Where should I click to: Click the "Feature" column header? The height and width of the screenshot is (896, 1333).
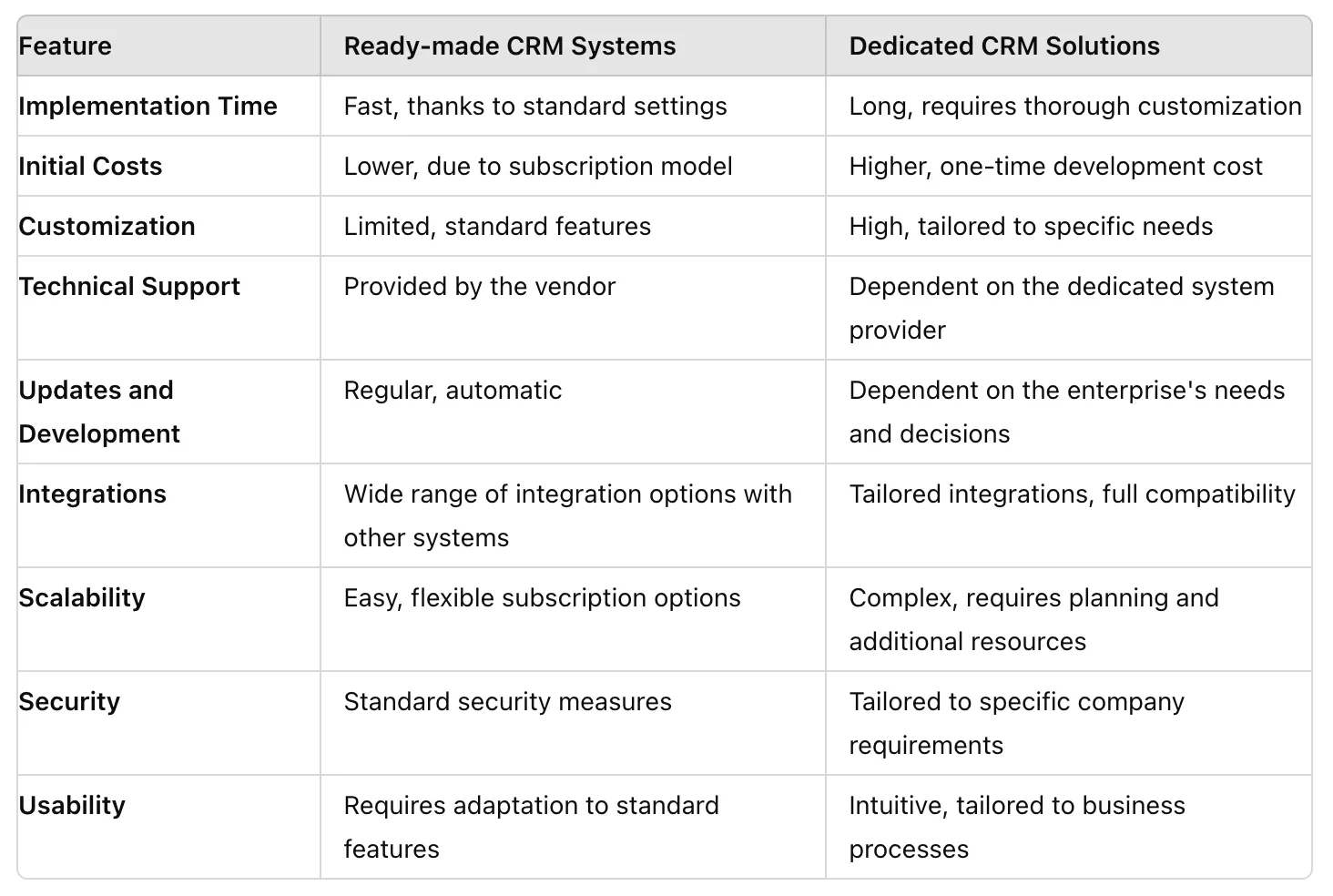tap(66, 46)
